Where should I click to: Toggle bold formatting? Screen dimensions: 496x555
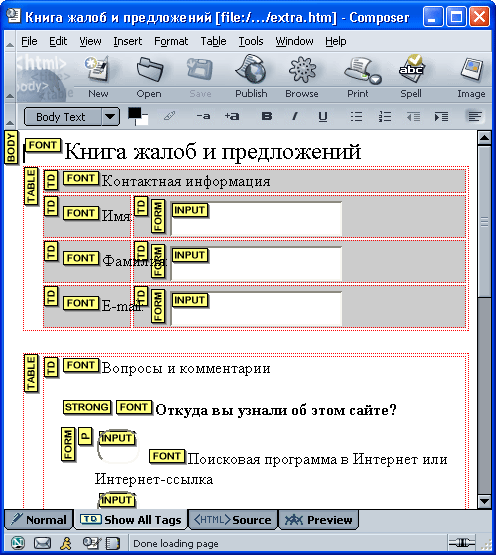tap(267, 116)
